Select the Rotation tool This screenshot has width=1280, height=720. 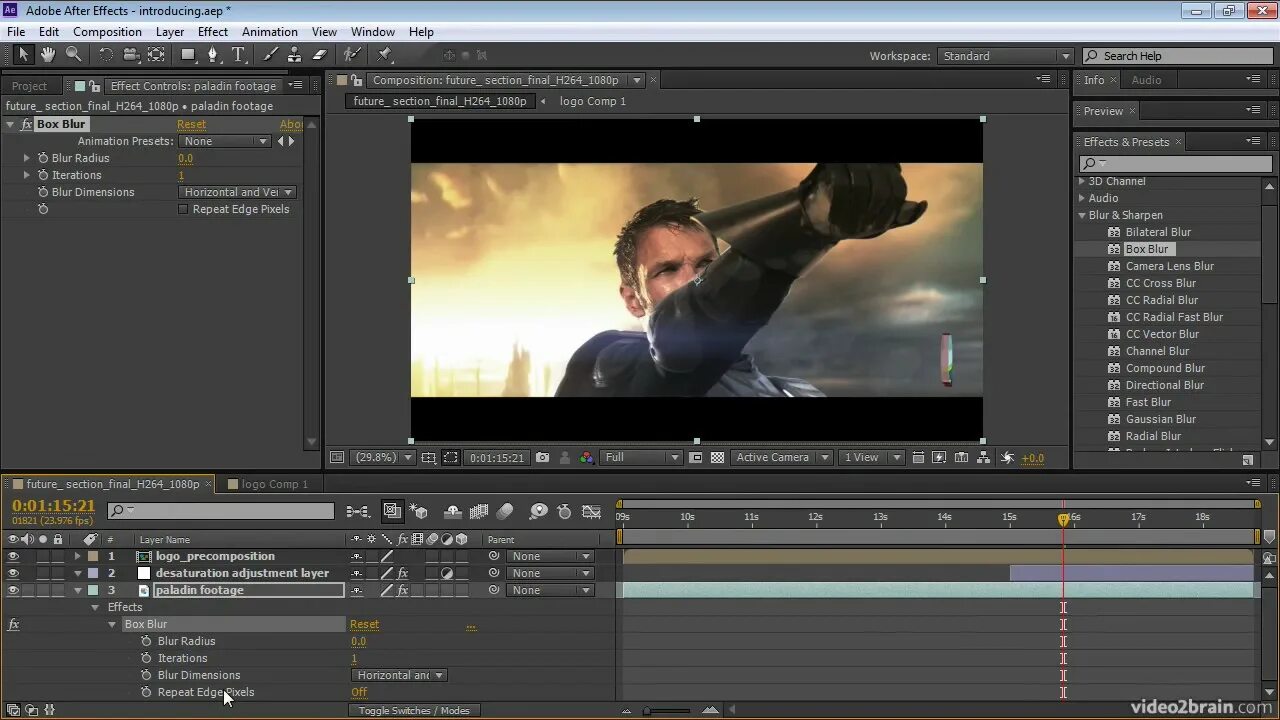(106, 55)
